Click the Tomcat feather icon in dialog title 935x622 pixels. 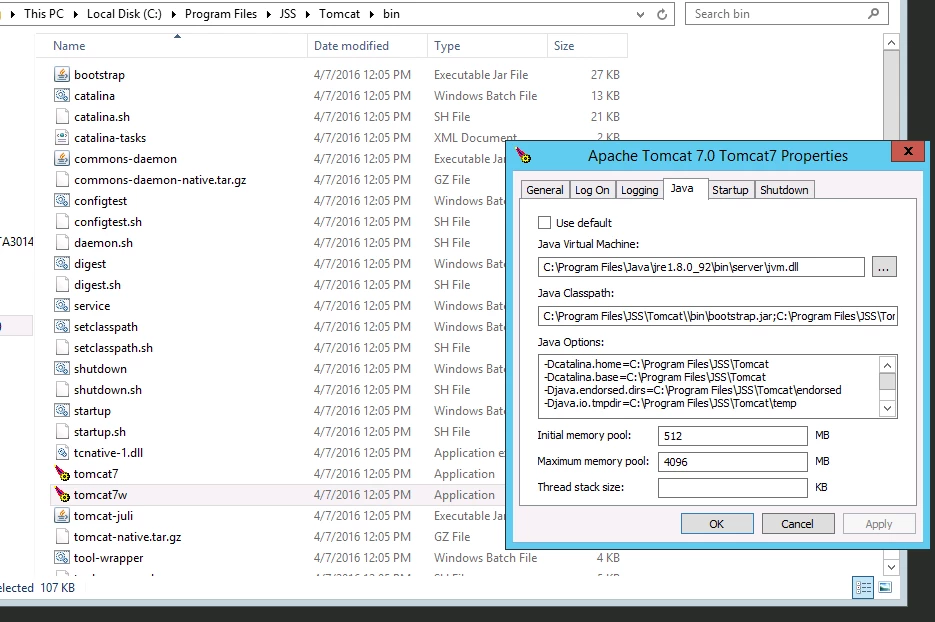523,155
